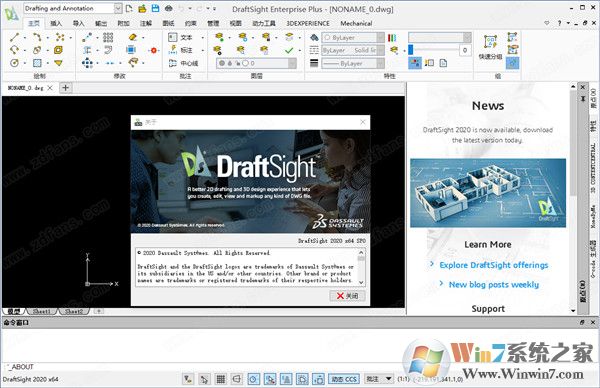Expand the Text tool dropdown arrow
This screenshot has width=600, height=388.
coord(202,37)
